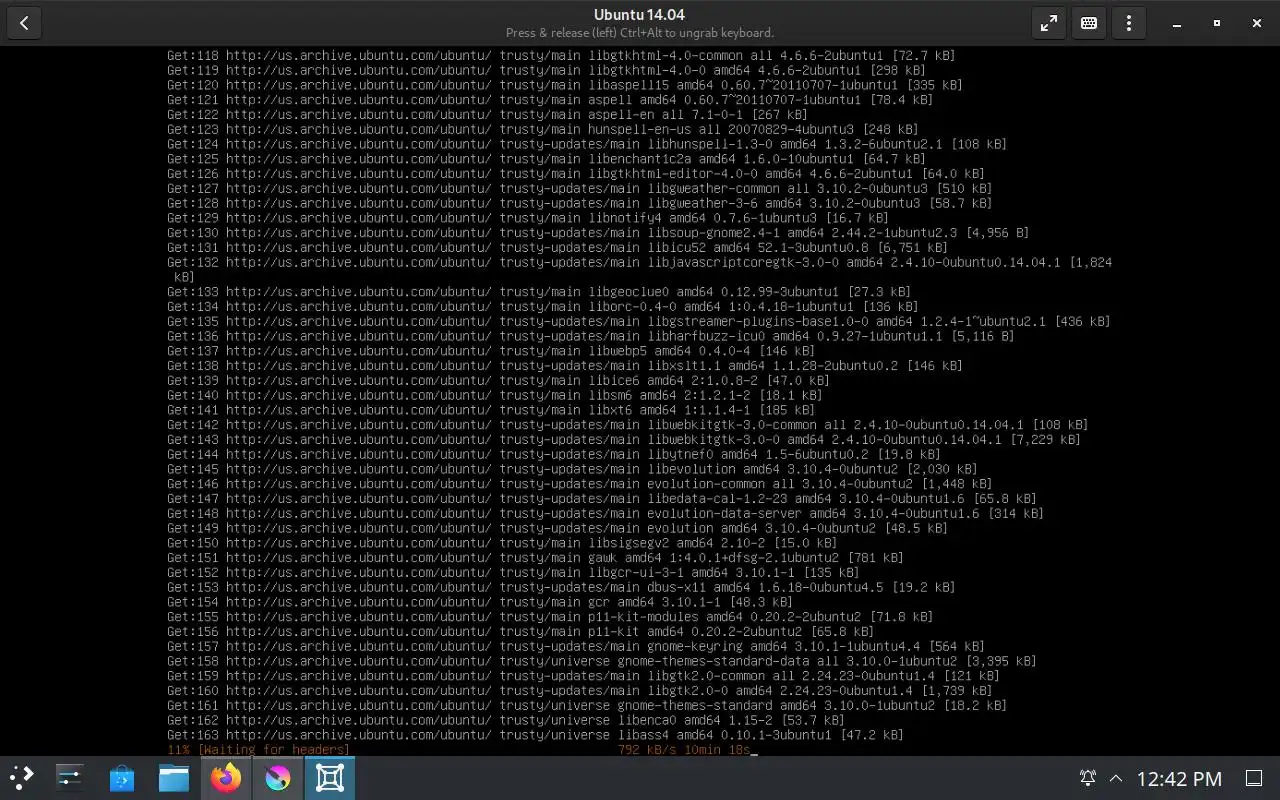The width and height of the screenshot is (1280, 800).
Task: Minimize the Ubuntu 14.04 window
Action: [1177, 23]
